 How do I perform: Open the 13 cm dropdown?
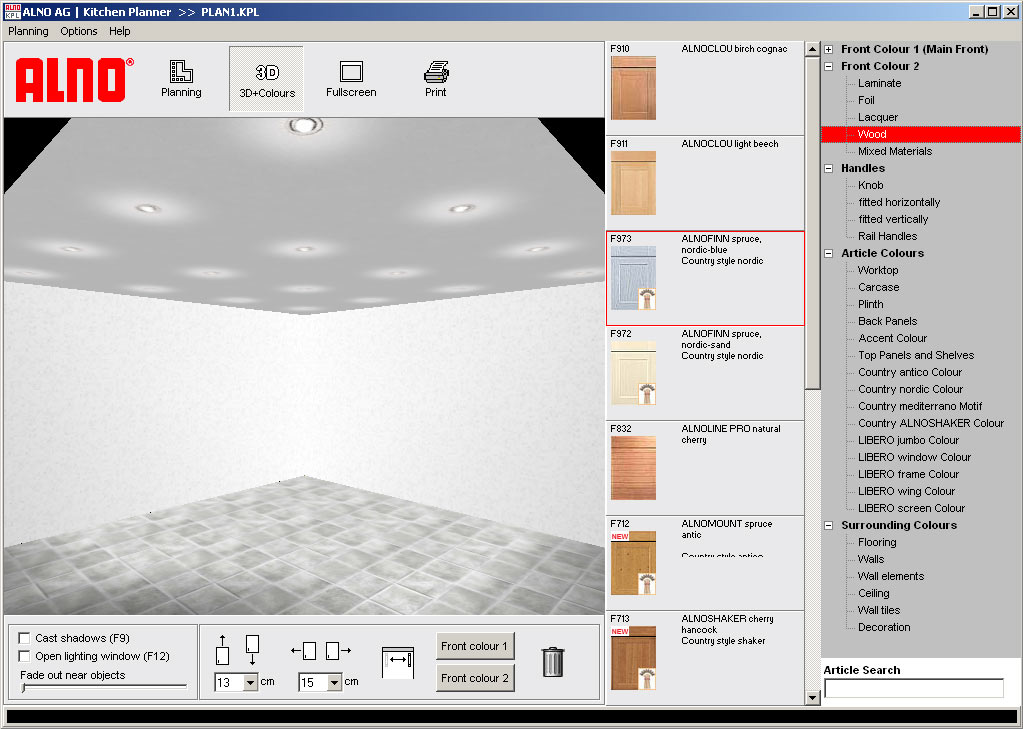pyautogui.click(x=248, y=682)
